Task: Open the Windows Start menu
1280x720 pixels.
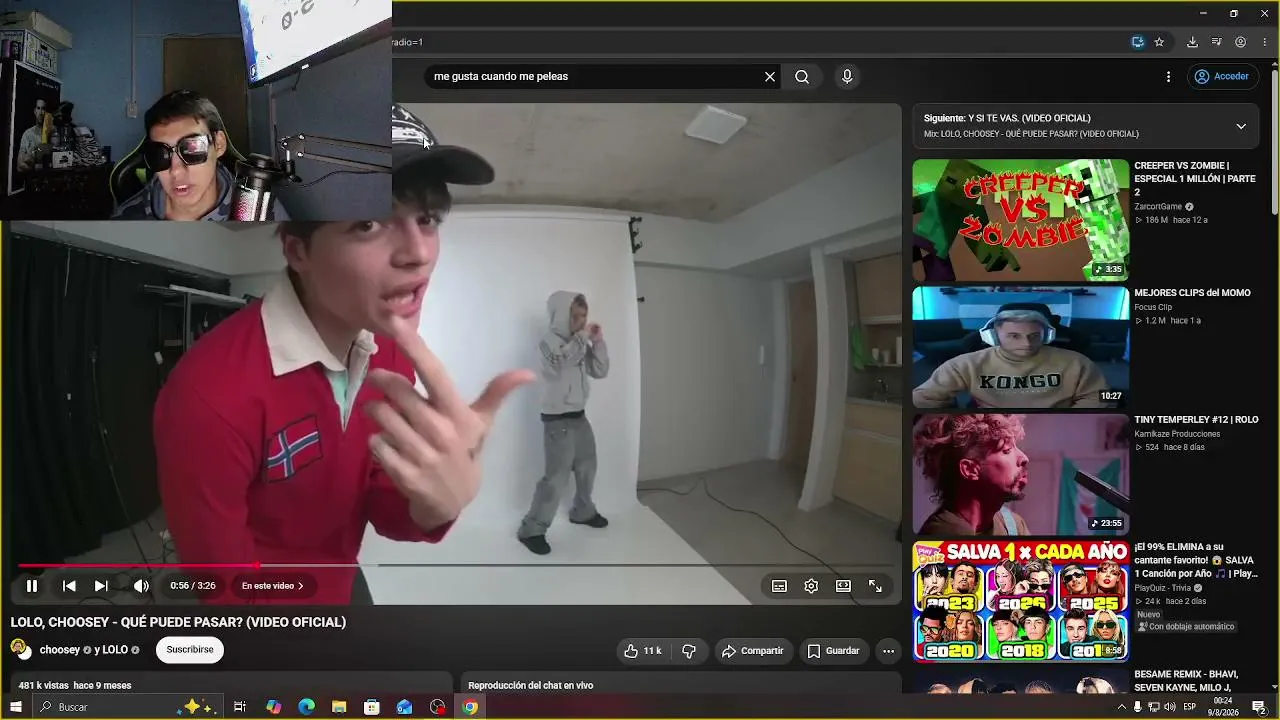Action: pyautogui.click(x=16, y=707)
